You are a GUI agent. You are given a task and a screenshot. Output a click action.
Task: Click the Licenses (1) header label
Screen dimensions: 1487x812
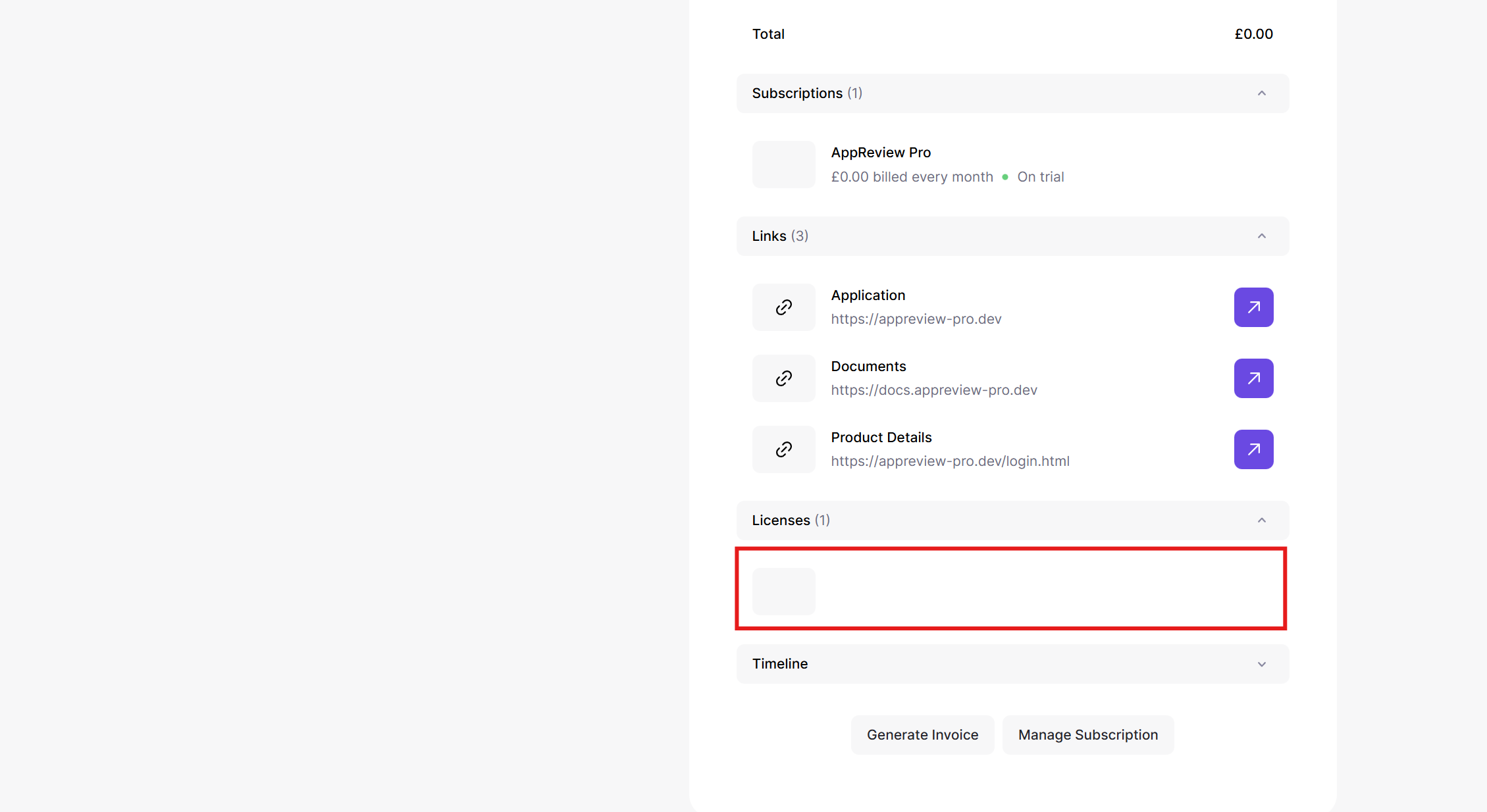click(x=791, y=520)
